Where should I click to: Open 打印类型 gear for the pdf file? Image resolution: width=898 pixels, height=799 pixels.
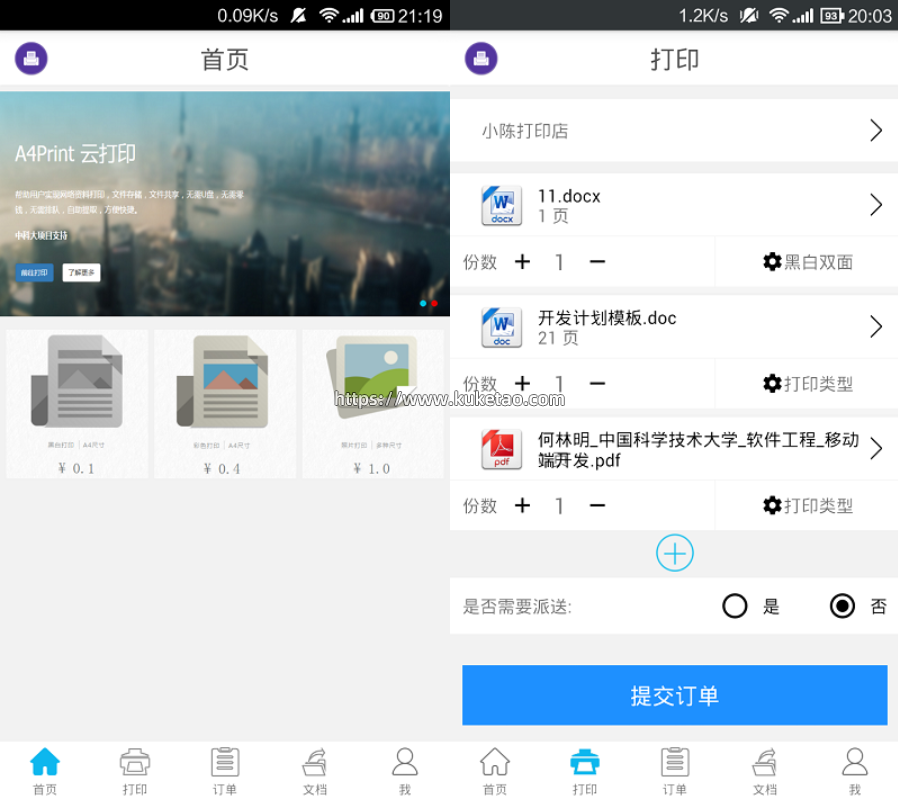(772, 505)
